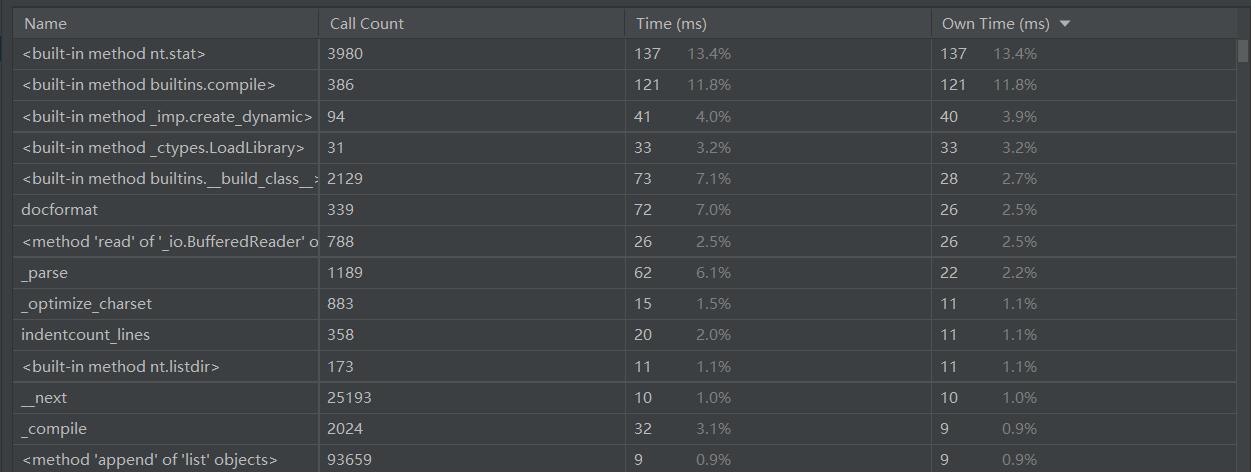The image size is (1251, 472).
Task: Select the _optimize_charset row
Action: [86, 304]
